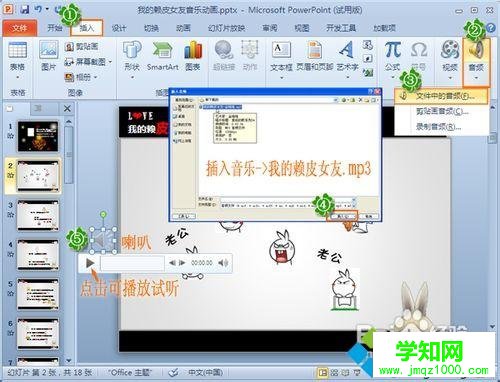500x382 pixels.
Task: Select slide 5 thumbnail
Action: (x=38, y=294)
